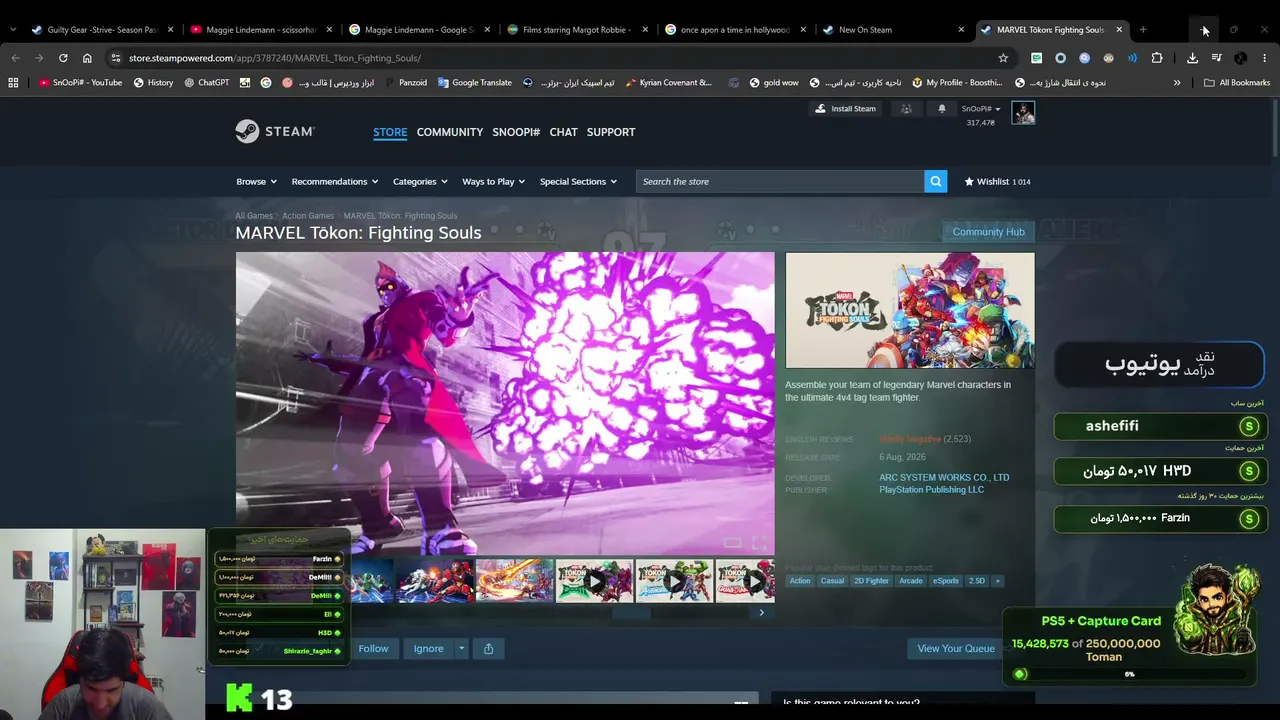
Task: Show the next media thumbnails with the right arrow
Action: (761, 613)
